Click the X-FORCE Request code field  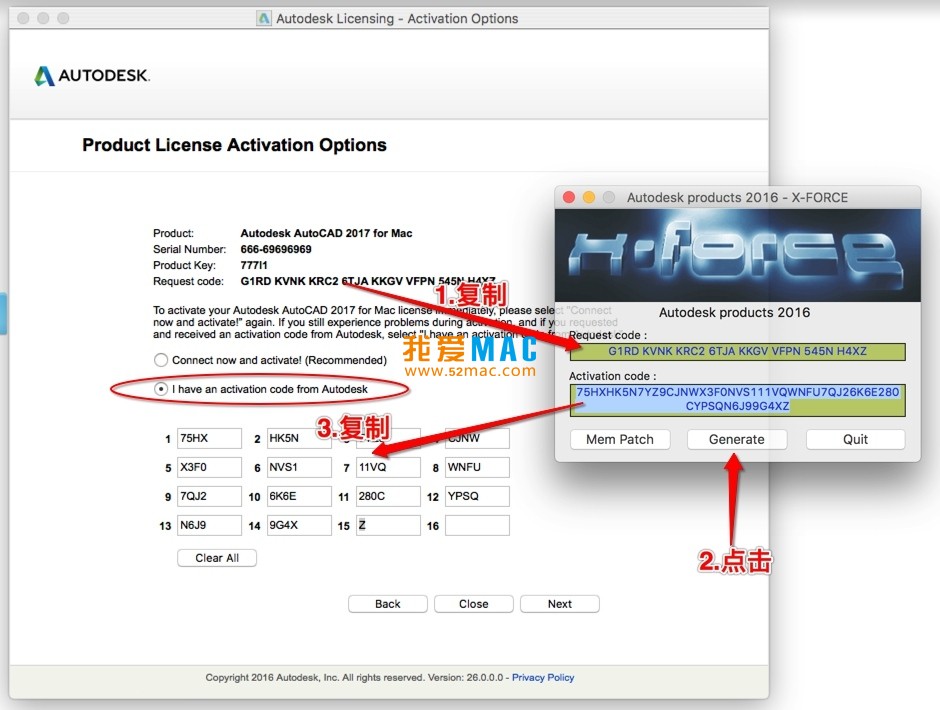click(x=737, y=351)
